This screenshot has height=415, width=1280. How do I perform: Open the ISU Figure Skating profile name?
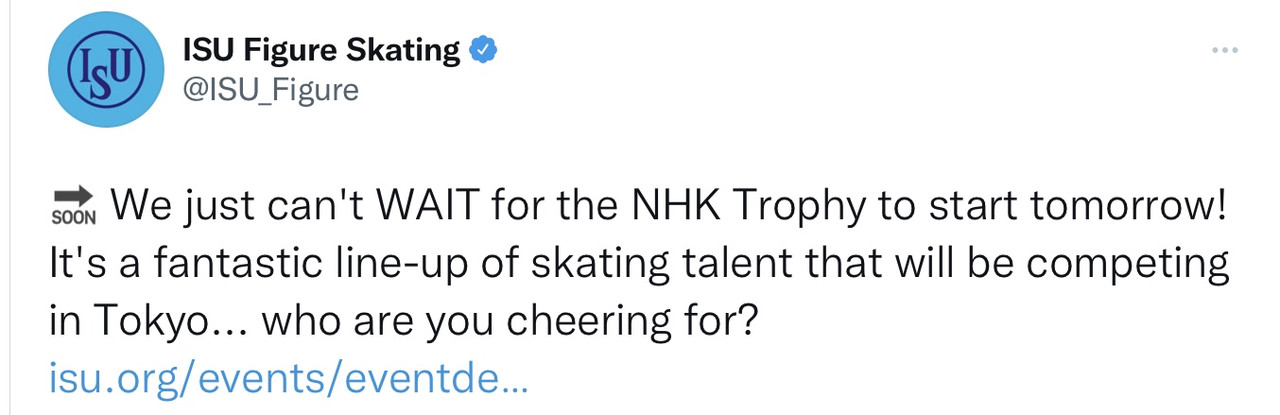coord(322,49)
